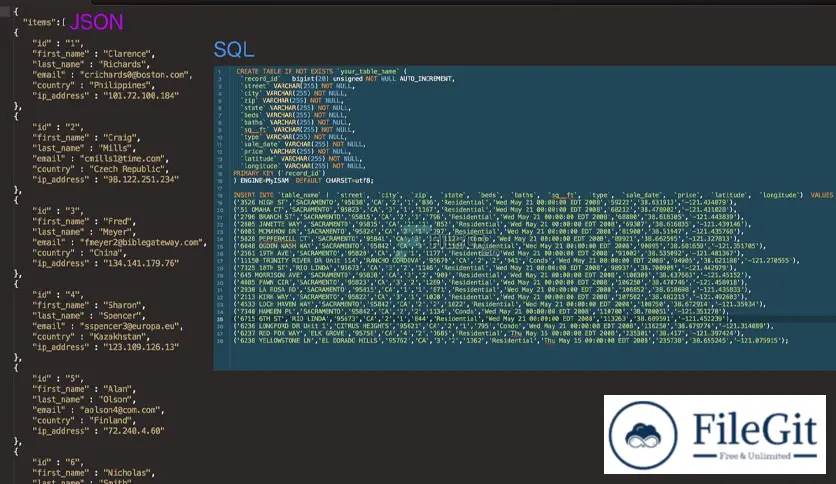The width and height of the screenshot is (836, 484).
Task: Click the `baths` VARCHAR(255) NOT NULL line
Action: click(296, 122)
